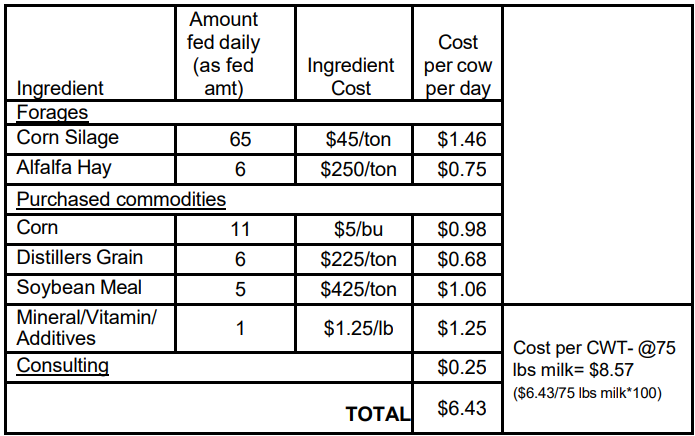Click the "Corn Silage" ingredient cell
This screenshot has width=695, height=436.
click(67, 138)
